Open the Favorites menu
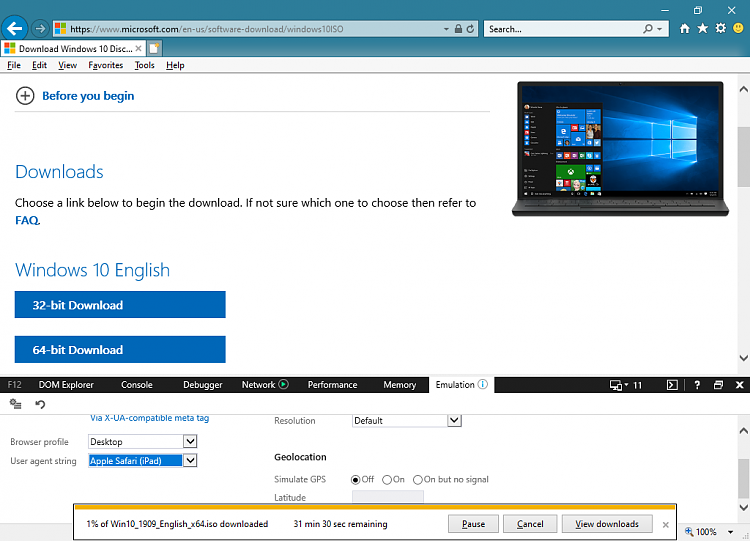The image size is (750, 541). point(106,65)
